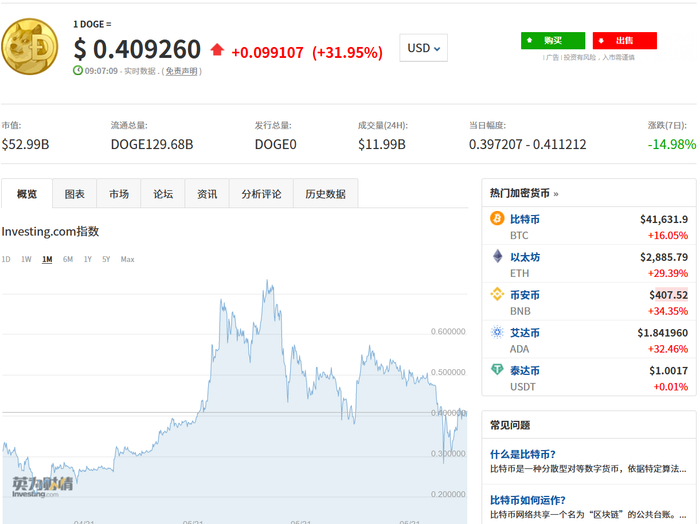Switch to the 图表 chart tab
Screen dimensions: 700x524
[75, 194]
